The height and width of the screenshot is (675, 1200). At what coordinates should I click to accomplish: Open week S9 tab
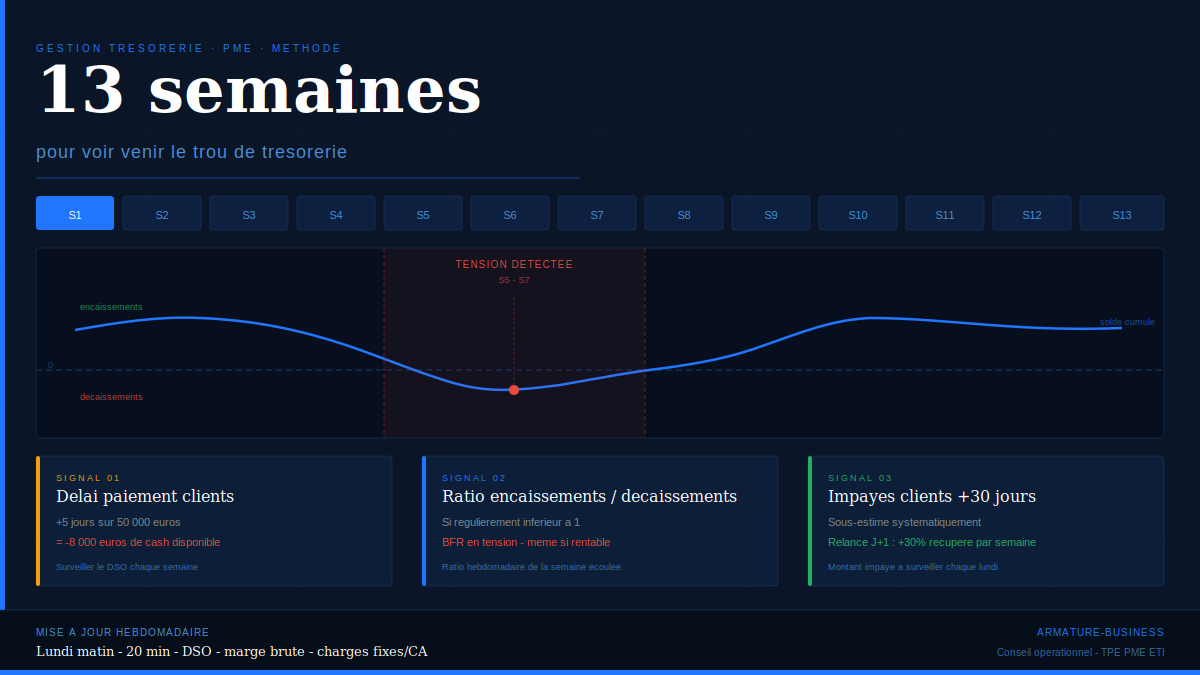point(771,213)
